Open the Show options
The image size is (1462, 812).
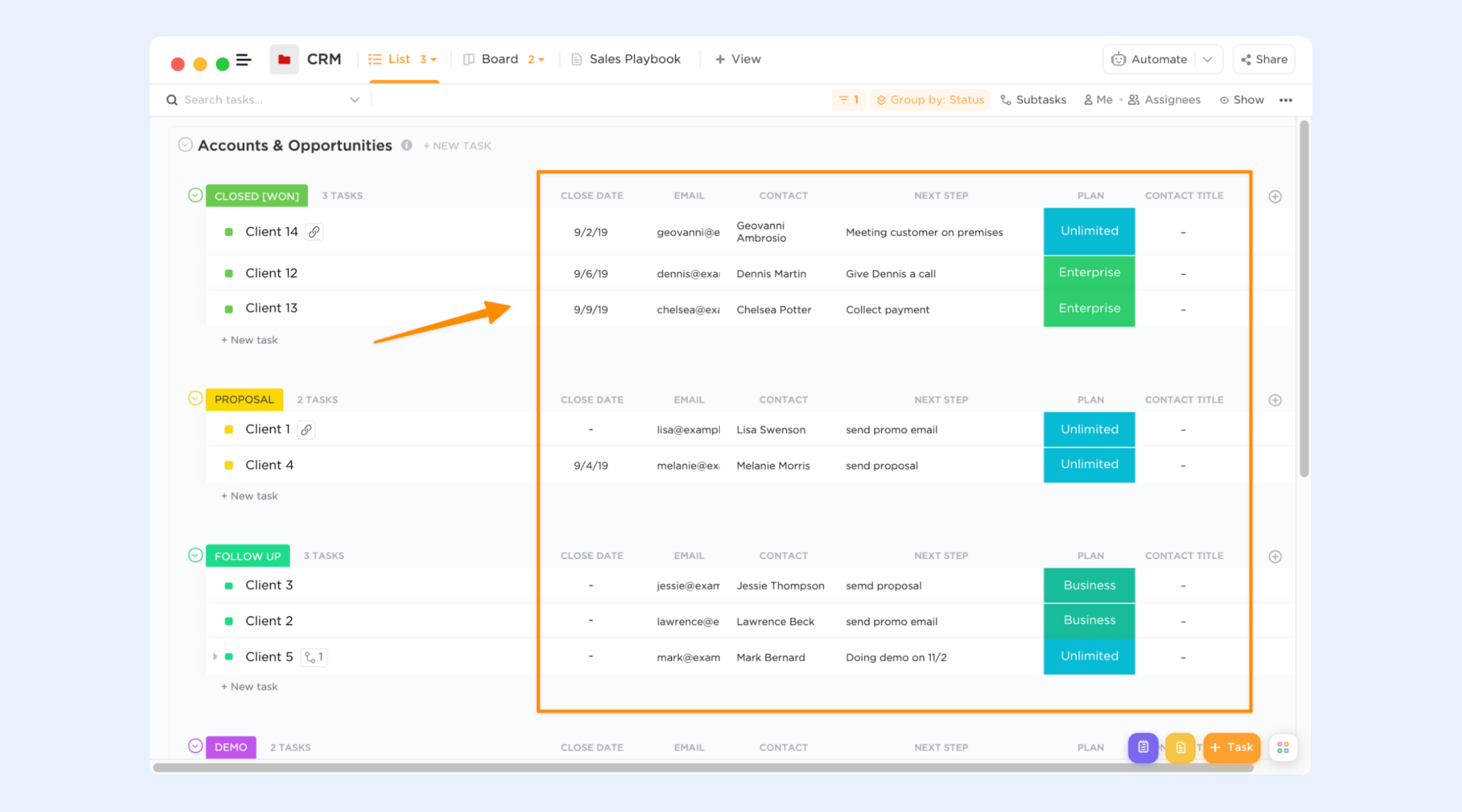click(x=1242, y=99)
